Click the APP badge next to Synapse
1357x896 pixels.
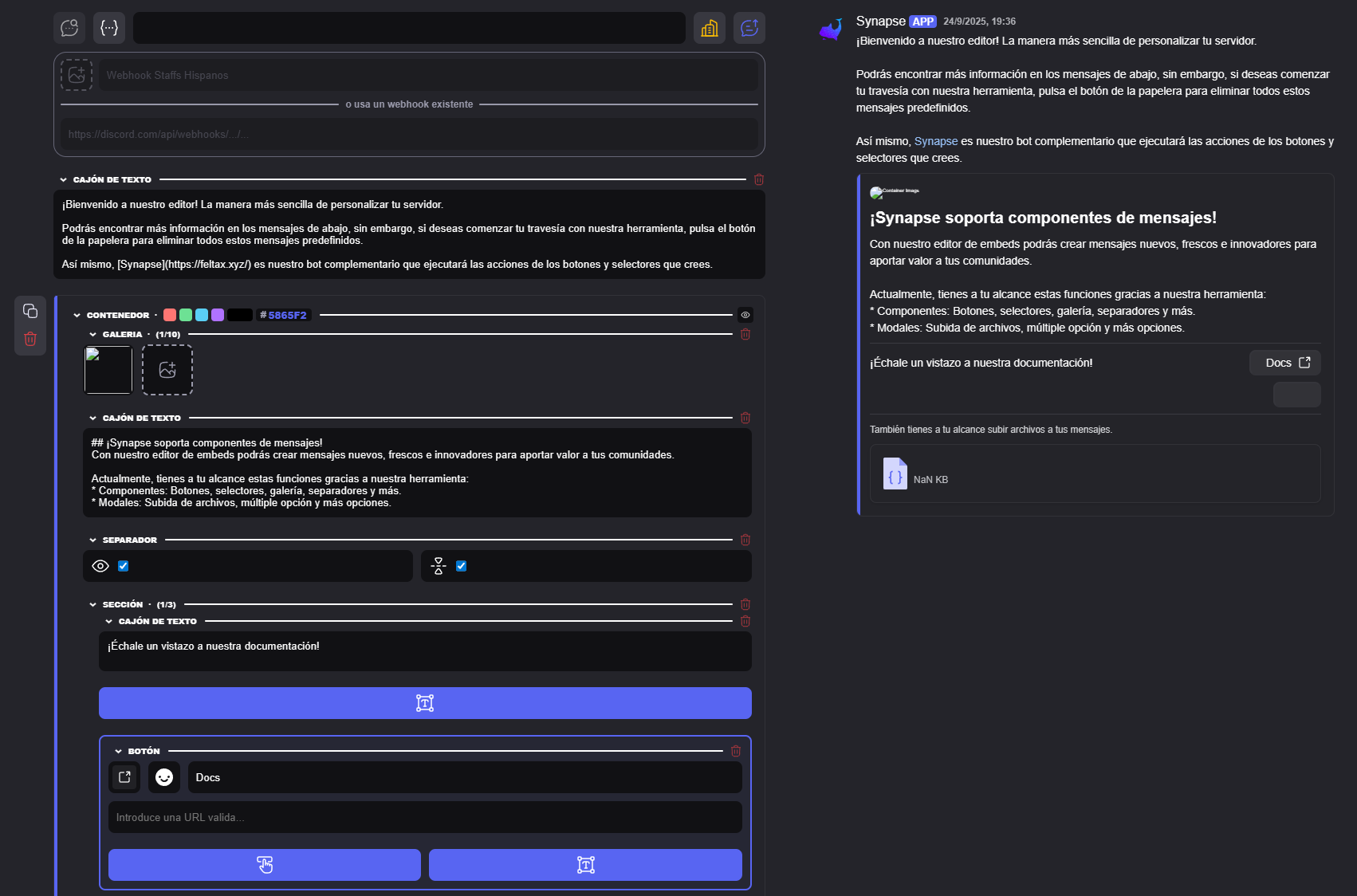(923, 22)
